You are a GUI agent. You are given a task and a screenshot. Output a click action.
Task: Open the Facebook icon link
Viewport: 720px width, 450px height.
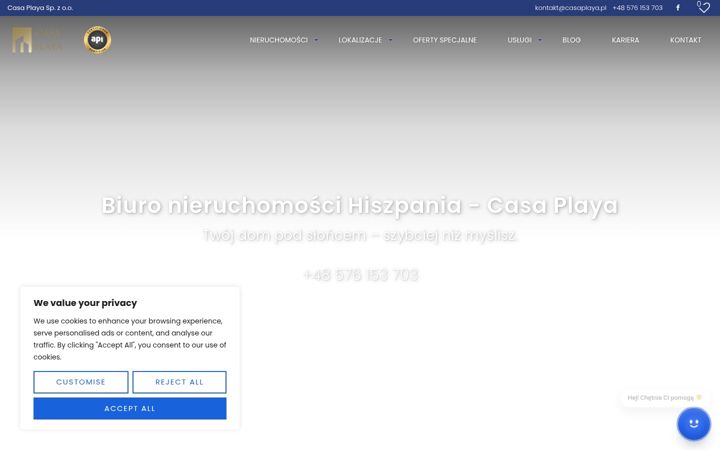tap(678, 8)
